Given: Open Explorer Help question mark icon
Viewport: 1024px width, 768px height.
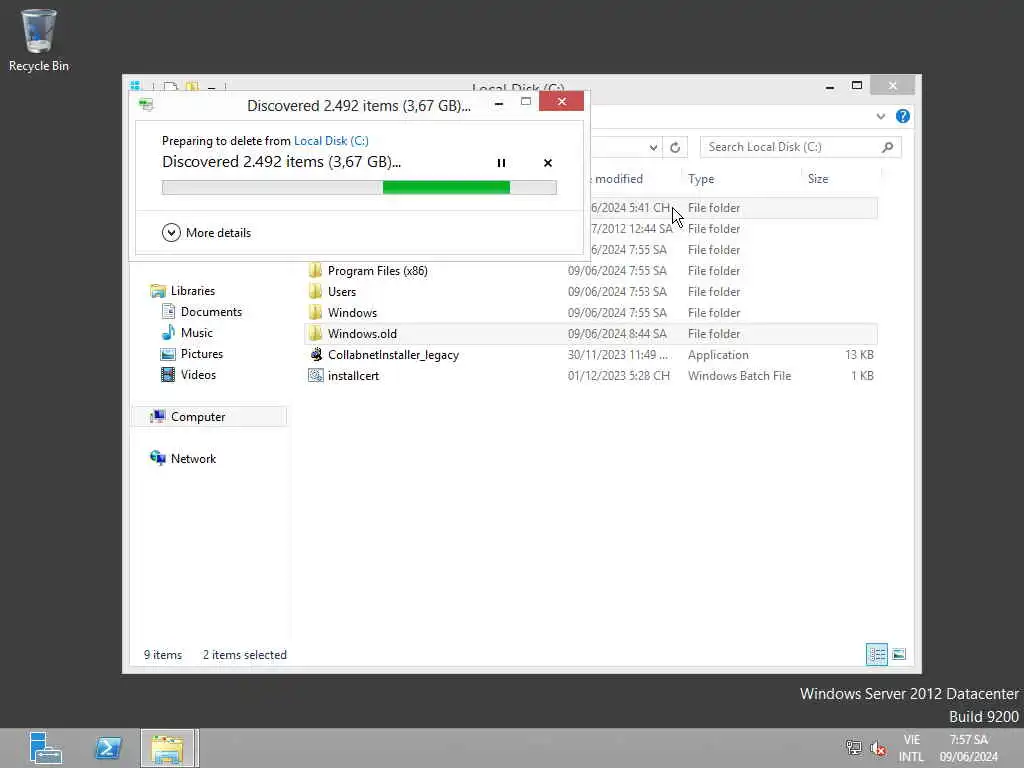Looking at the screenshot, I should pos(903,116).
